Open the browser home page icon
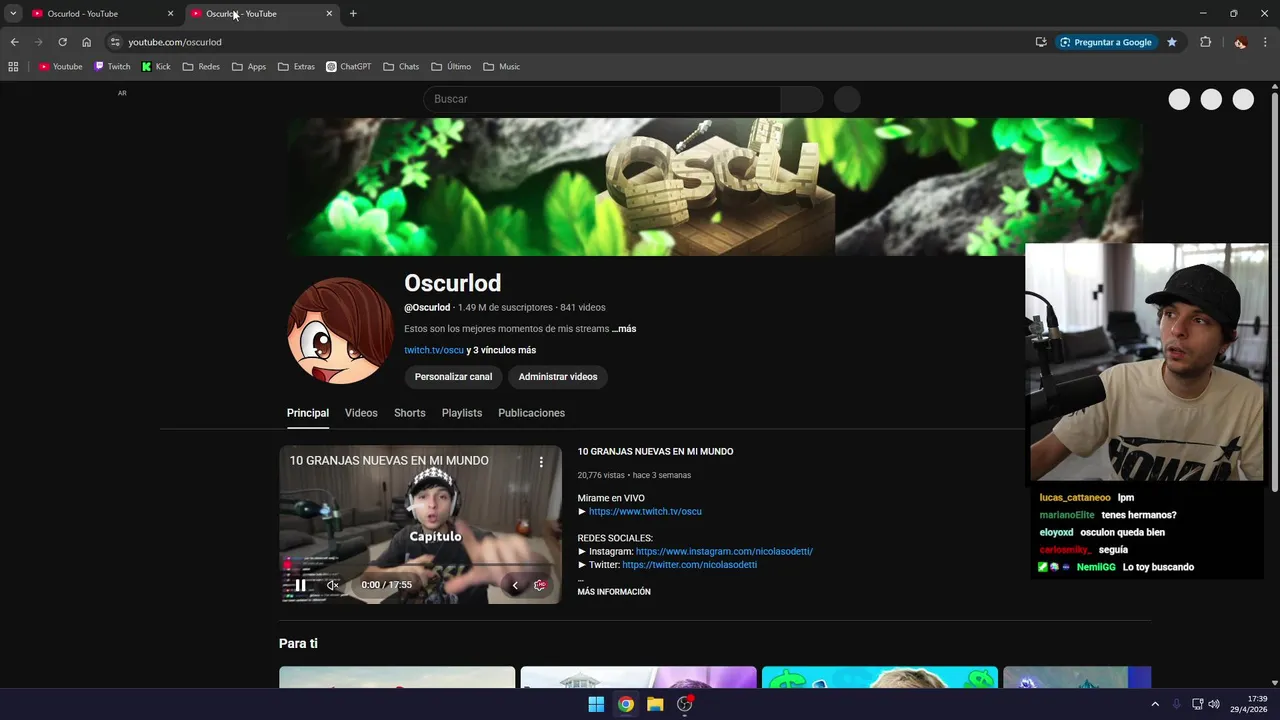 click(86, 42)
